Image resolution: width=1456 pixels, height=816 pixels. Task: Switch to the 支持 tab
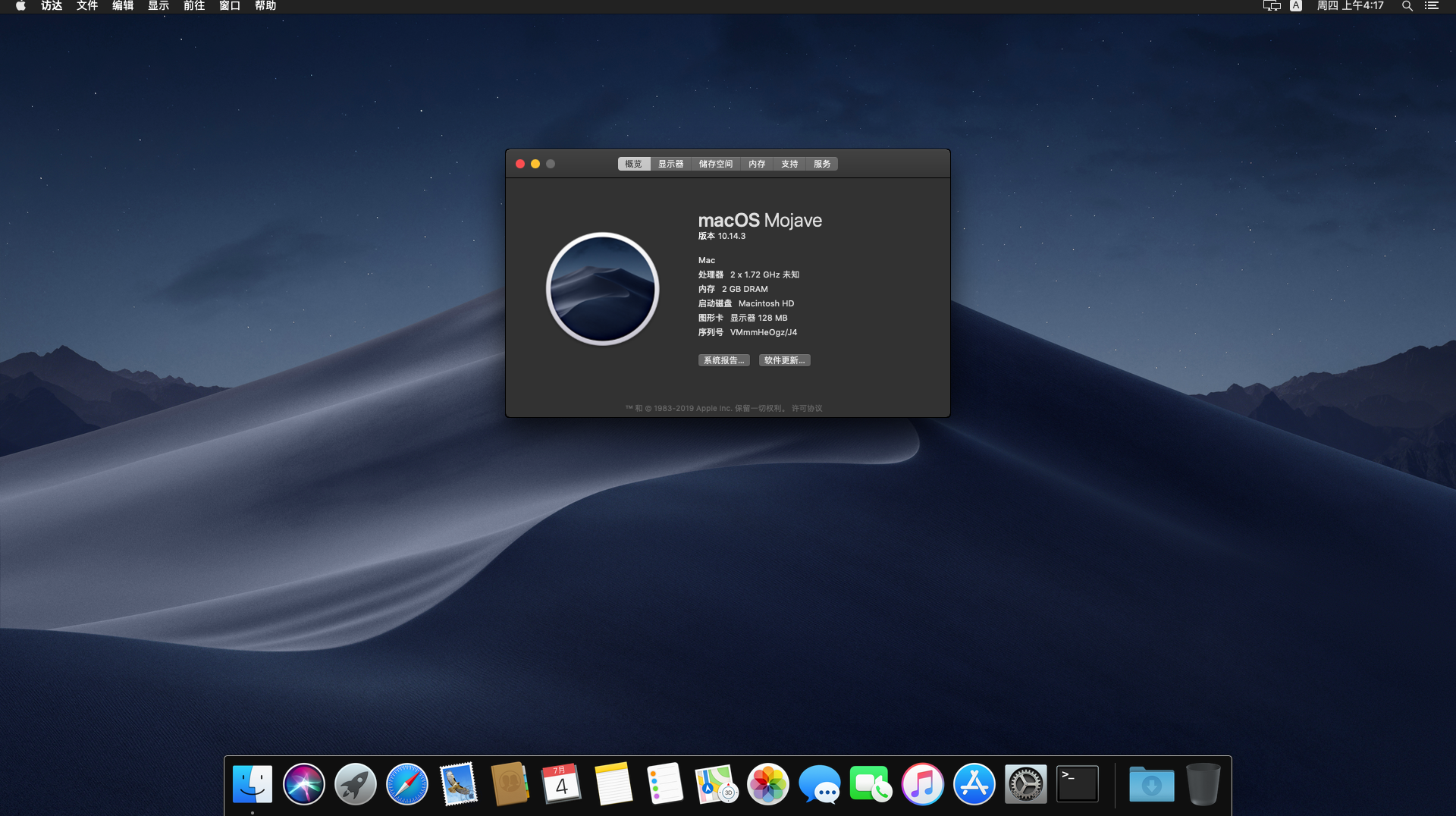pos(789,164)
